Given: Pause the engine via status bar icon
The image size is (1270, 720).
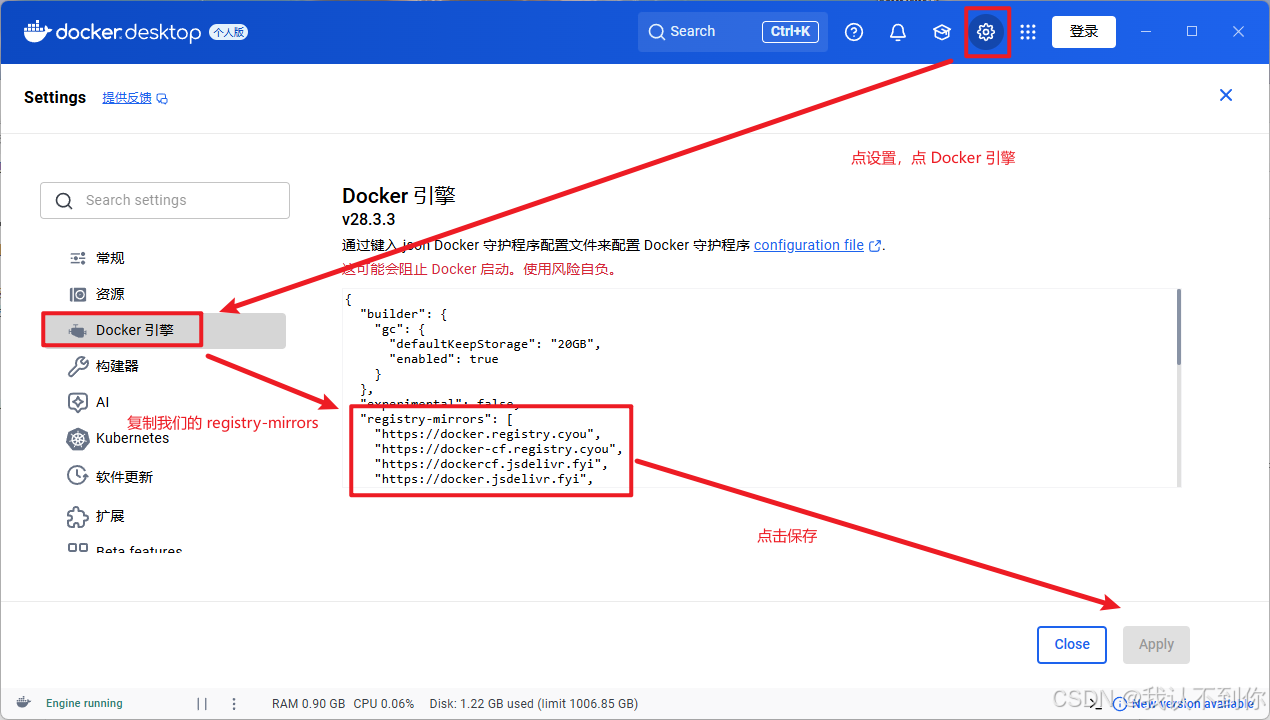Looking at the screenshot, I should (202, 704).
